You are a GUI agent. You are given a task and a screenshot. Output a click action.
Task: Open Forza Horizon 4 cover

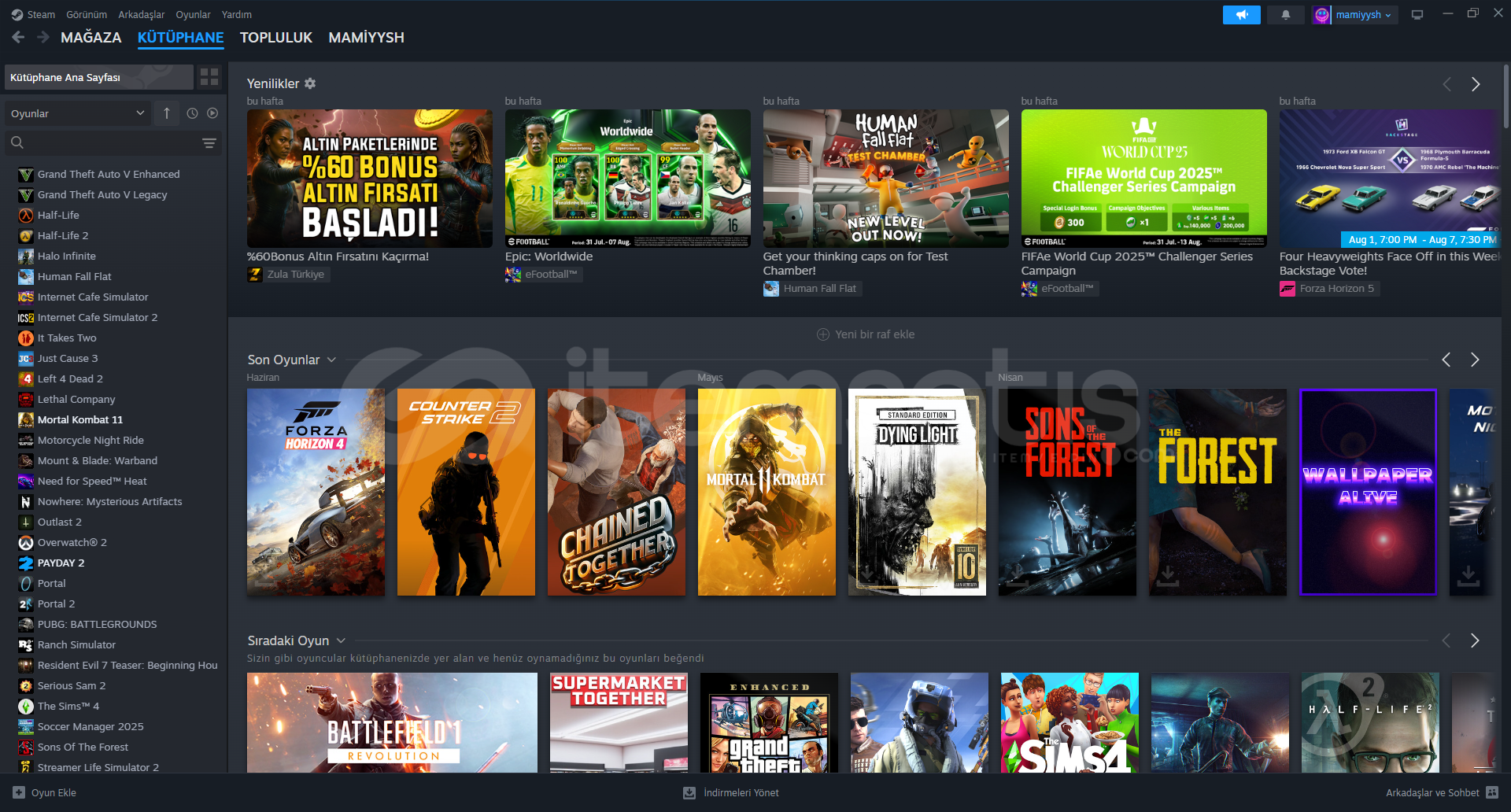coord(316,492)
